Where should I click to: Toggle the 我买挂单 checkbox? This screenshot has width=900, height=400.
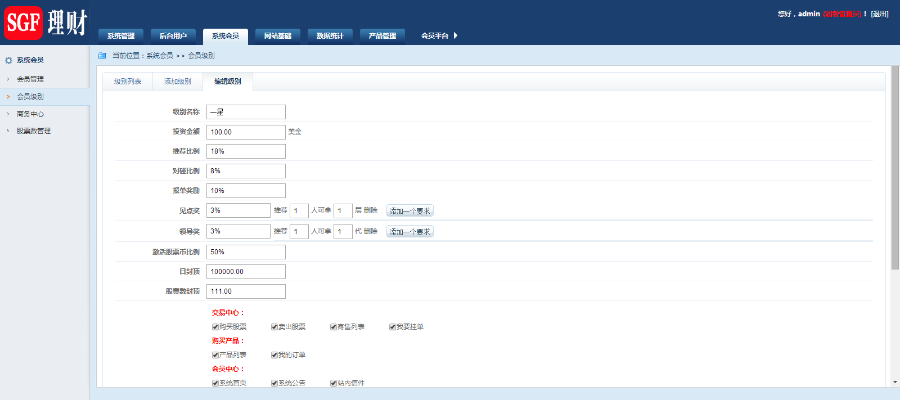click(393, 327)
